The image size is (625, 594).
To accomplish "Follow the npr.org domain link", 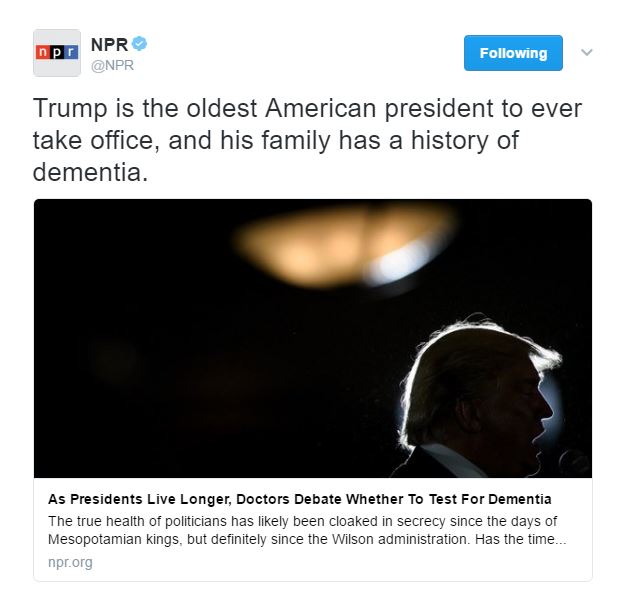I will (70, 562).
